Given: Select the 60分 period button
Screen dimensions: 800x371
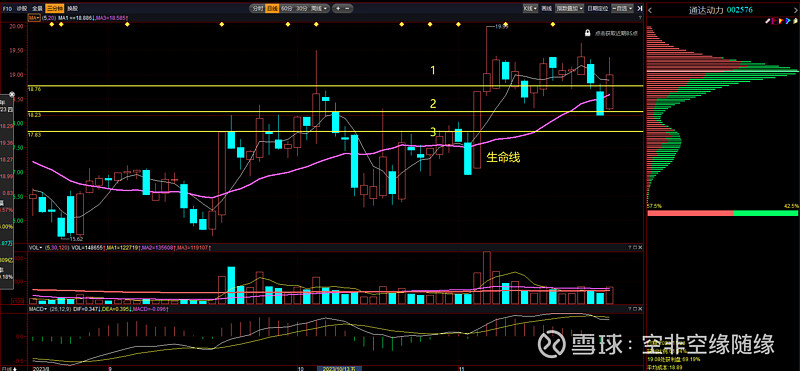Looking at the screenshot, I should [x=287, y=9].
